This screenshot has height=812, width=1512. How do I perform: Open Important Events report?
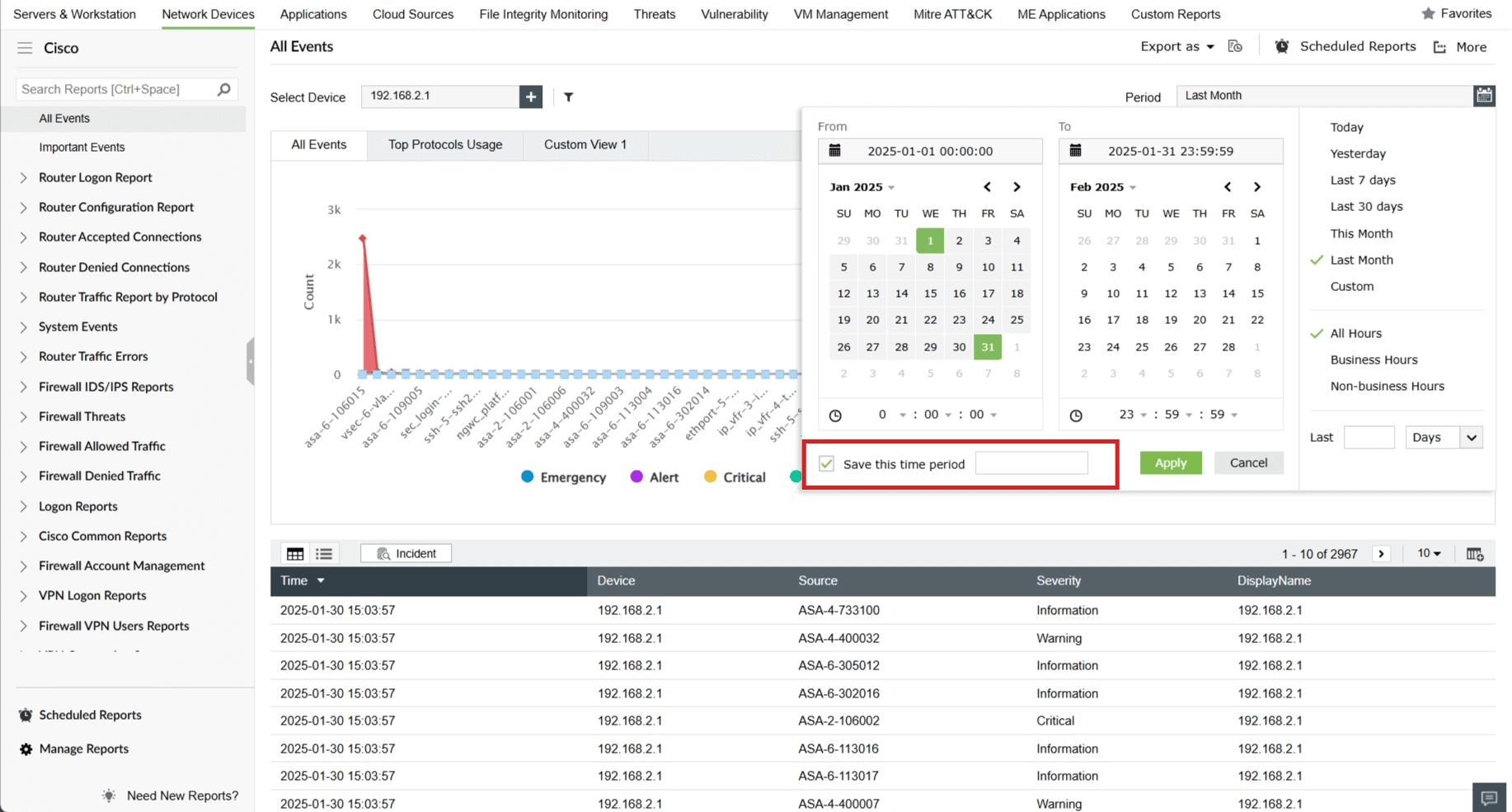[82, 148]
